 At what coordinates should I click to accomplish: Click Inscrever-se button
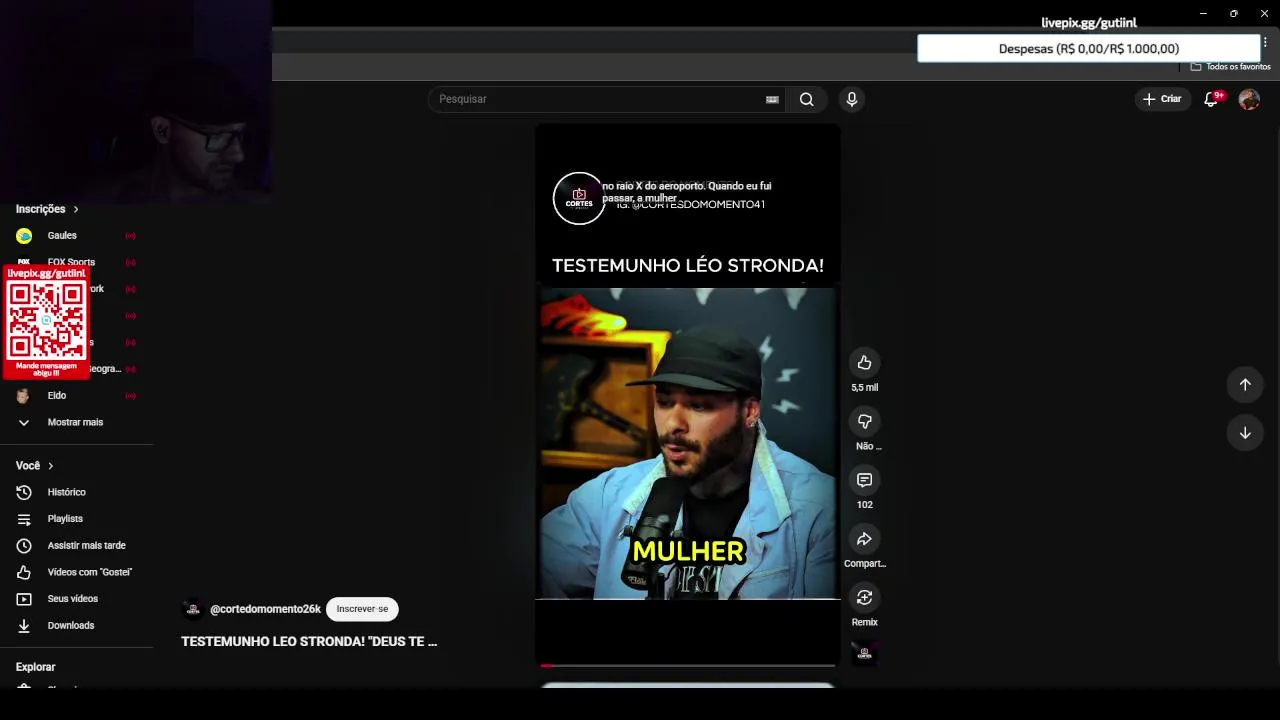tap(362, 609)
